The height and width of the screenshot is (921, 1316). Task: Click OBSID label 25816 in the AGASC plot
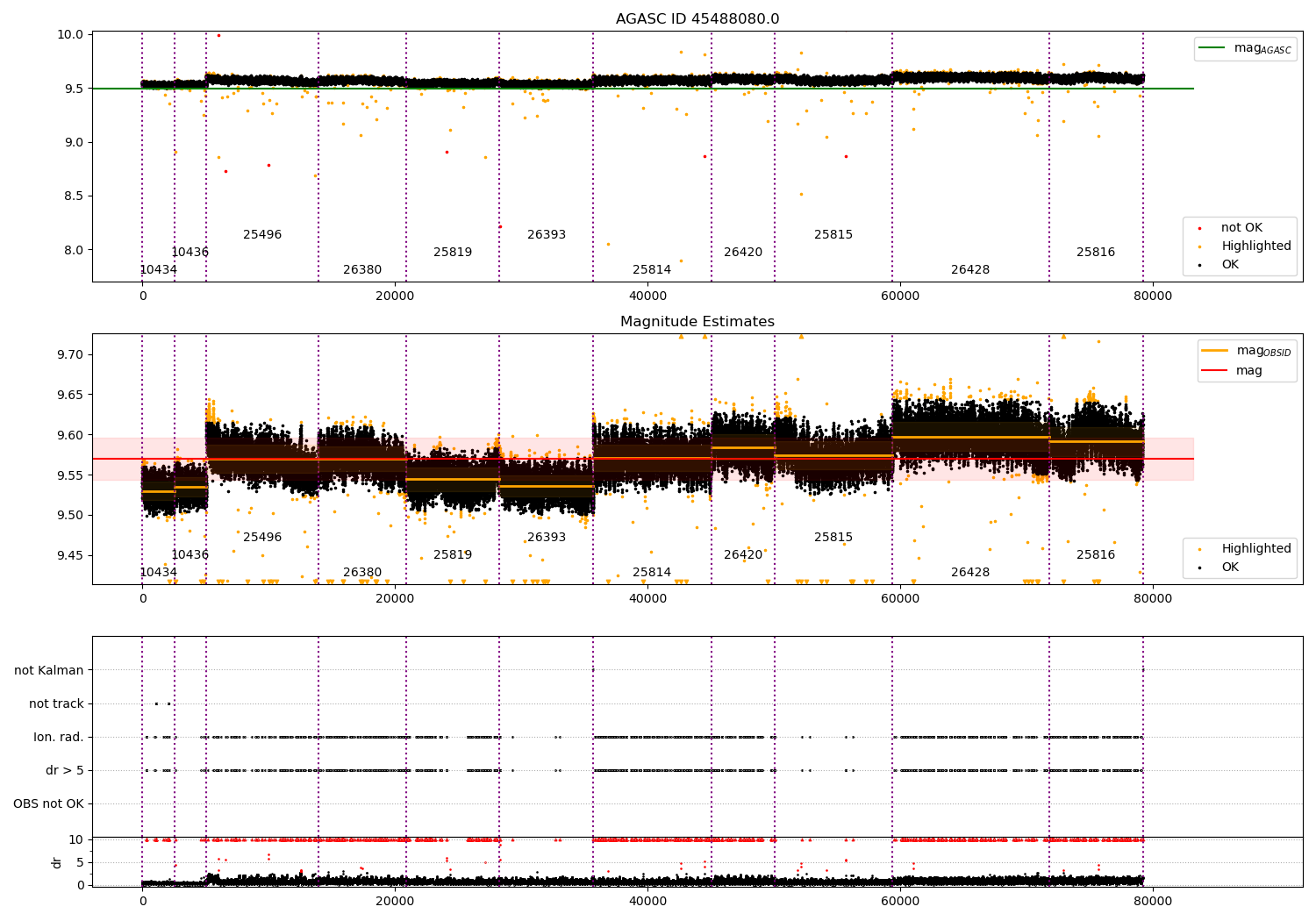click(1096, 253)
